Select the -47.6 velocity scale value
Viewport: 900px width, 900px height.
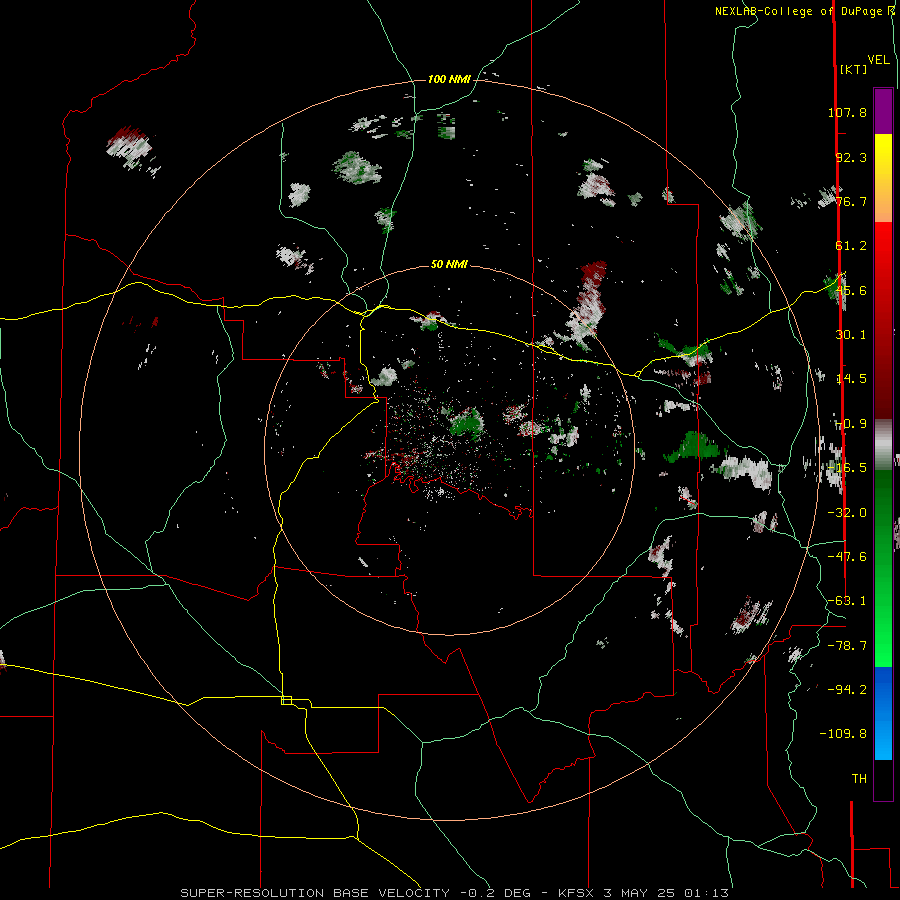click(x=847, y=557)
